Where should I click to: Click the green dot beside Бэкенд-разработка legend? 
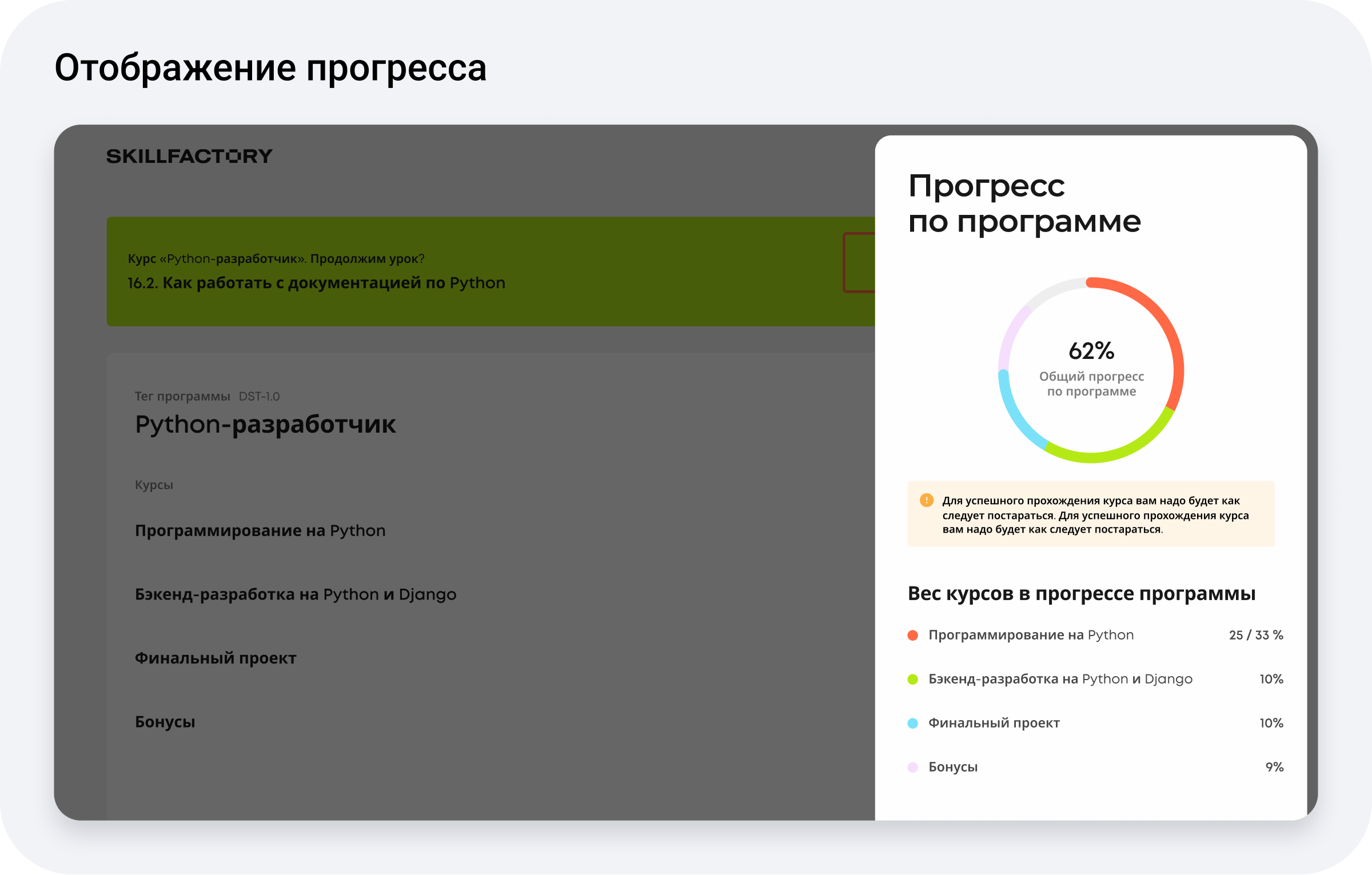pos(913,679)
